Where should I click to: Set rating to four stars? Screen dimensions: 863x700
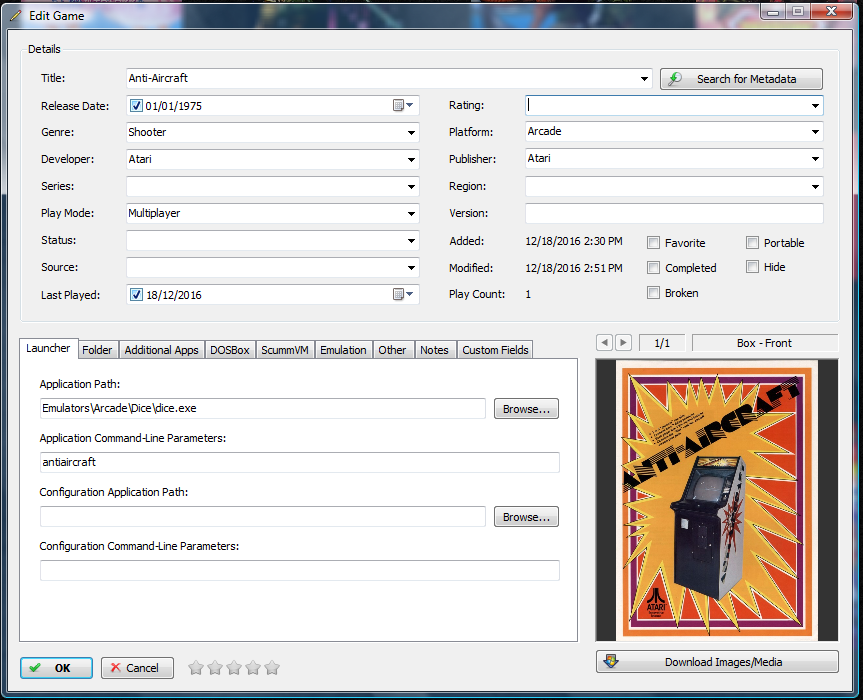(x=253, y=668)
